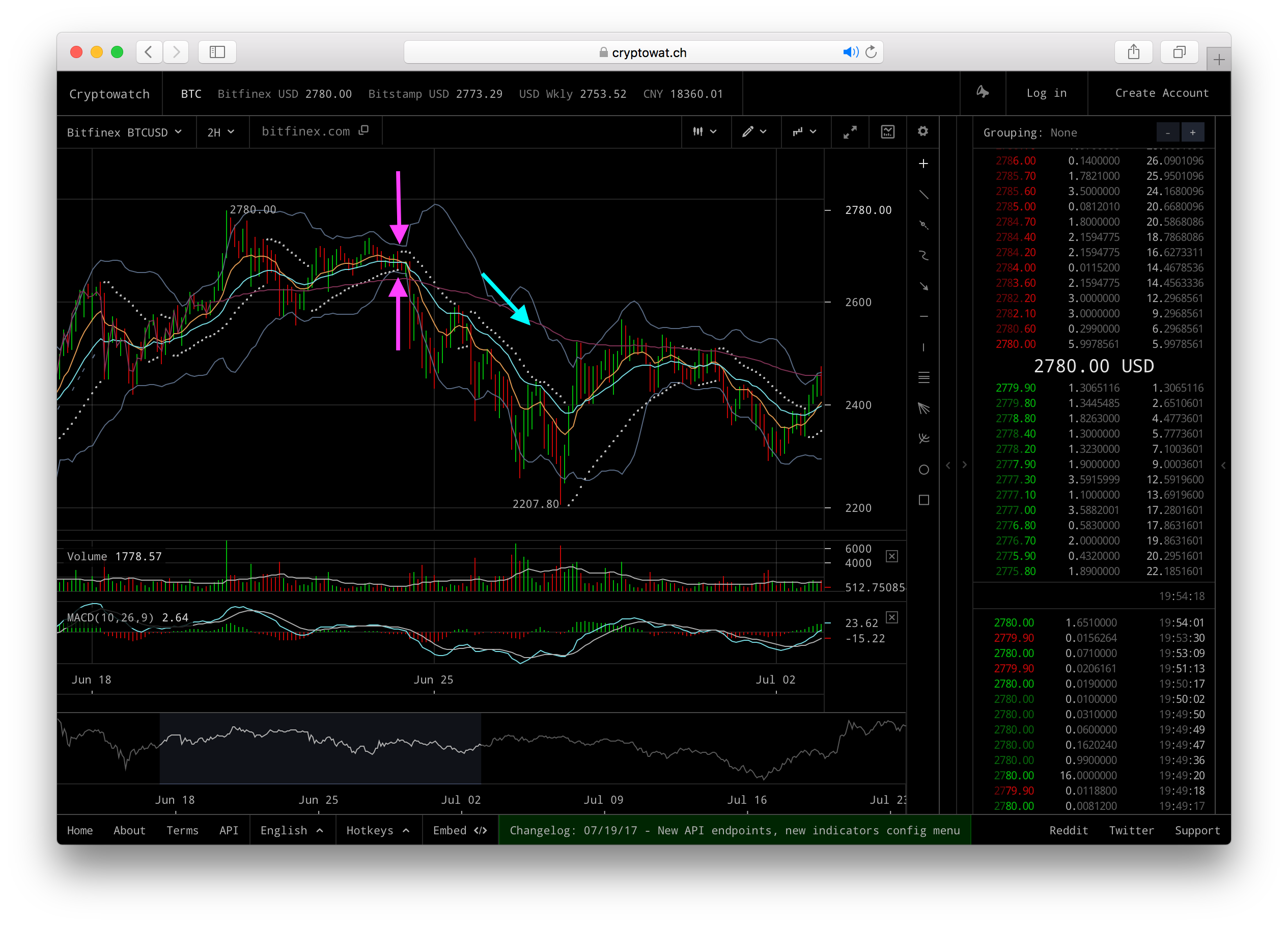1288x926 pixels.
Task: Decrease order book grouping with minus
Action: [1168, 132]
